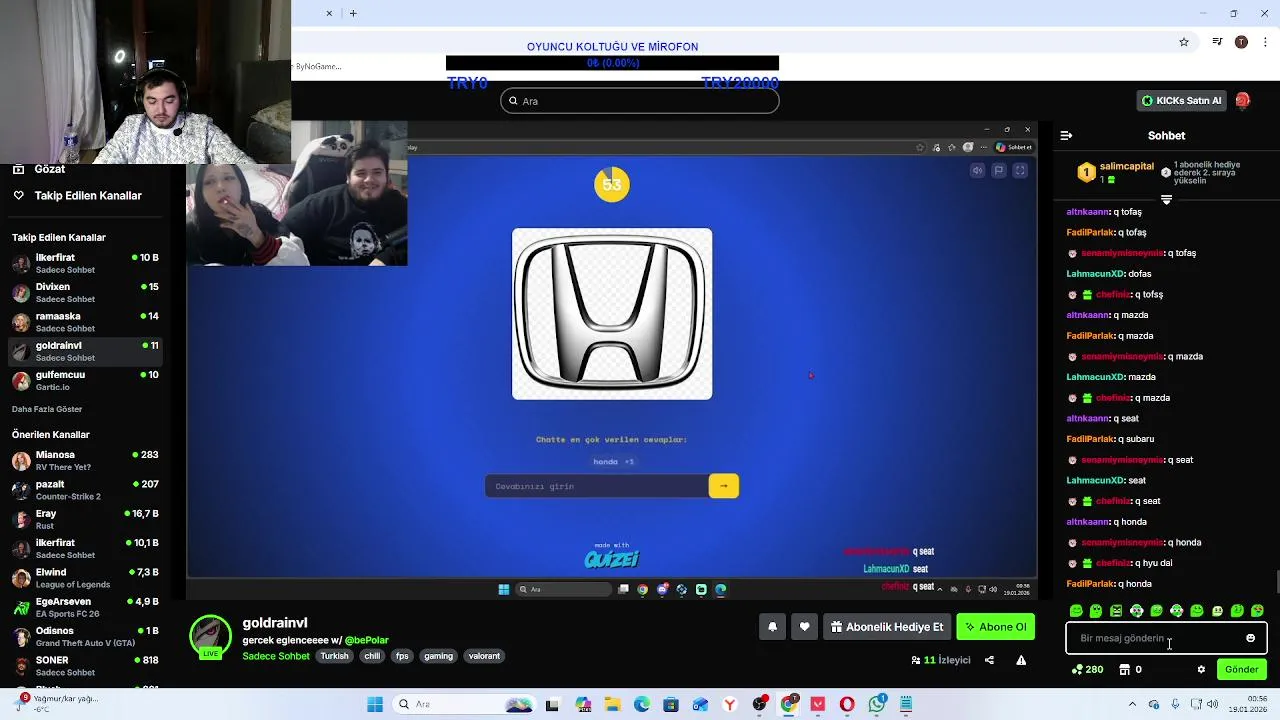1280x720 pixels.
Task: Open the chat shop icon
Action: pyautogui.click(x=1124, y=670)
